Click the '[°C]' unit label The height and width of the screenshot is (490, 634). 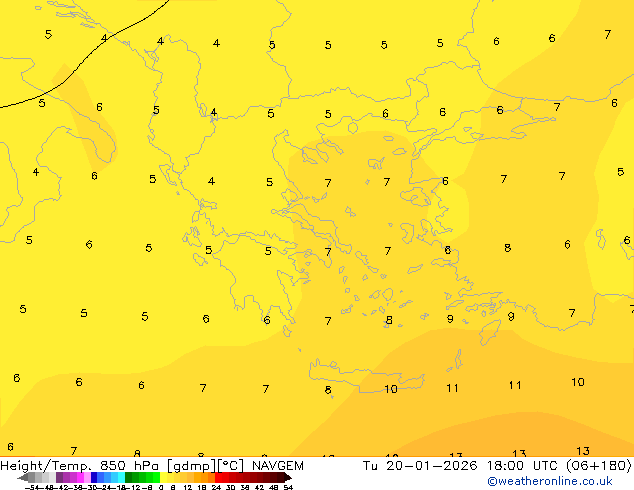coord(231,466)
